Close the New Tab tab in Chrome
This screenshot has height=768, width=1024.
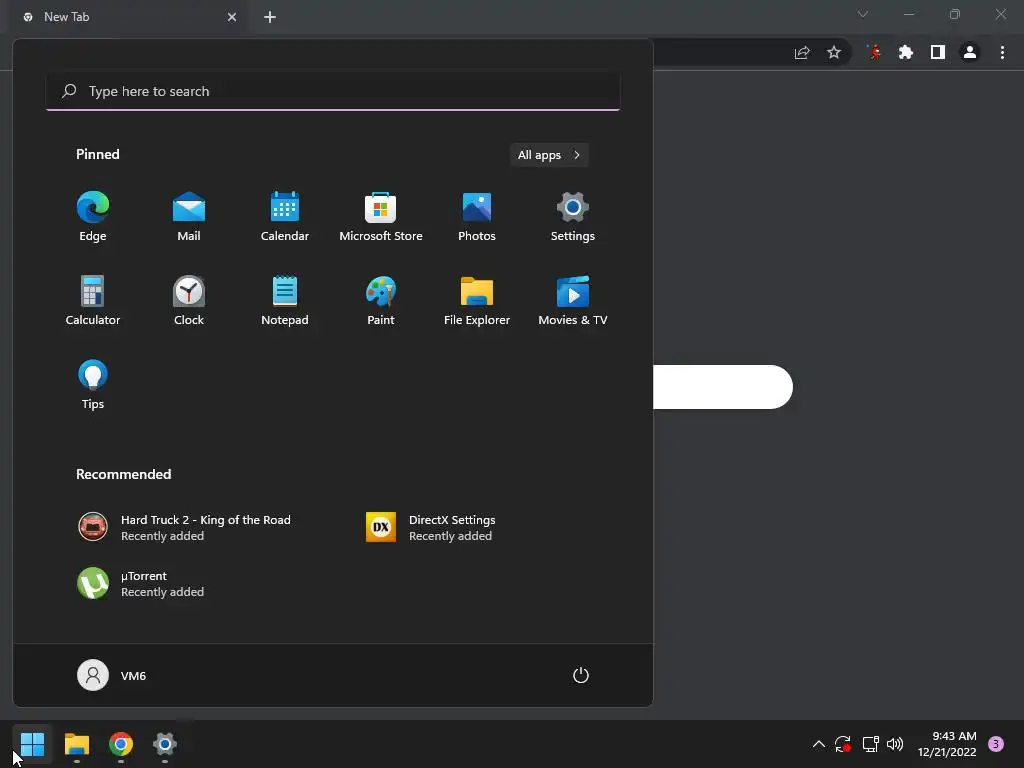[x=232, y=17]
